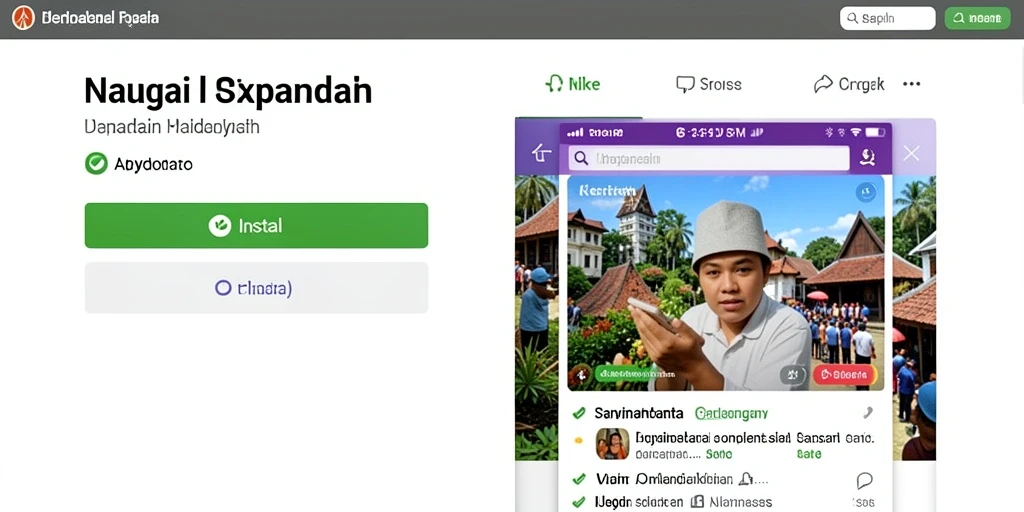The image size is (1024, 512).
Task: Click the blue circle icon on photo corner
Action: click(x=865, y=192)
